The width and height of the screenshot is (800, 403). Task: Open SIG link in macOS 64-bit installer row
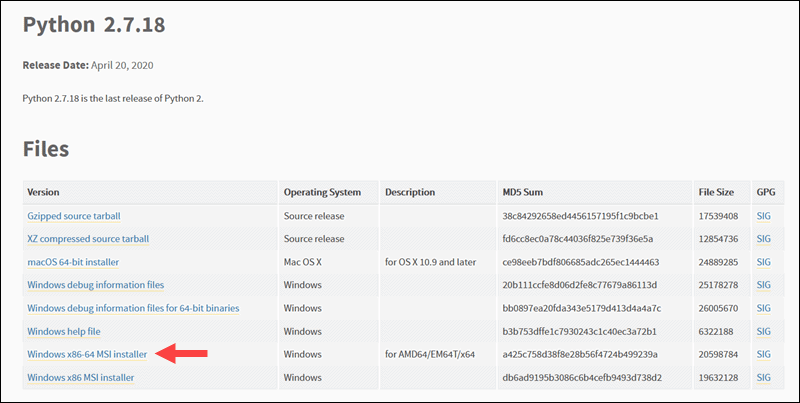(x=764, y=262)
